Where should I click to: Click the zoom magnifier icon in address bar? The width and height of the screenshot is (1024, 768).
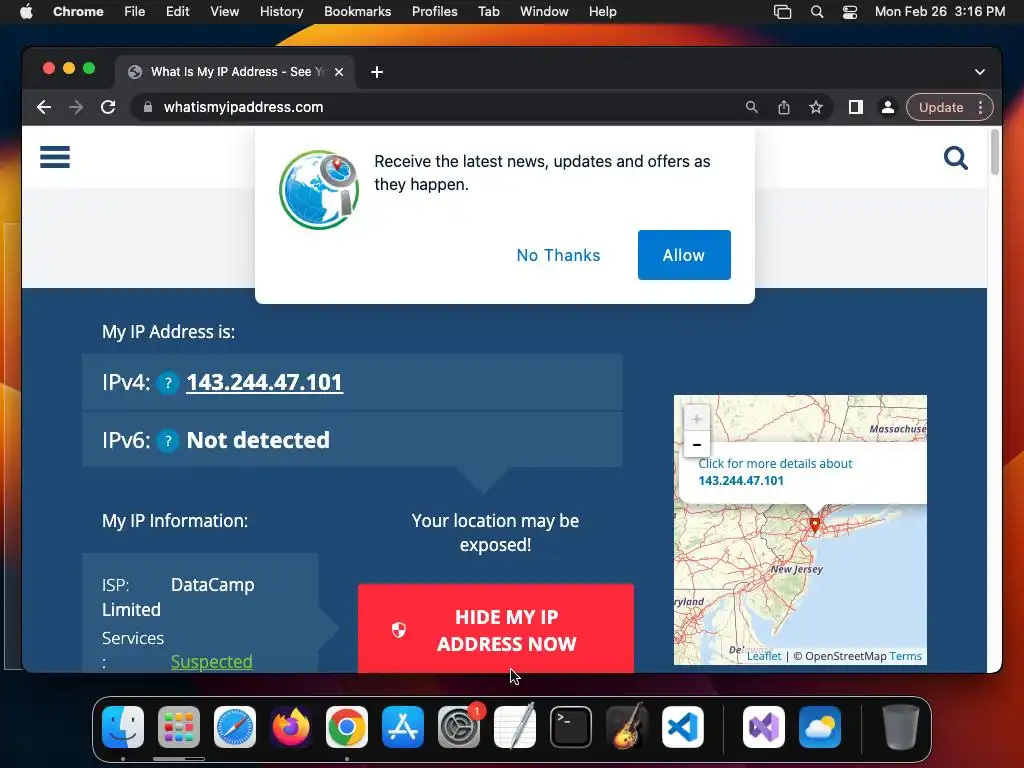[x=752, y=107]
